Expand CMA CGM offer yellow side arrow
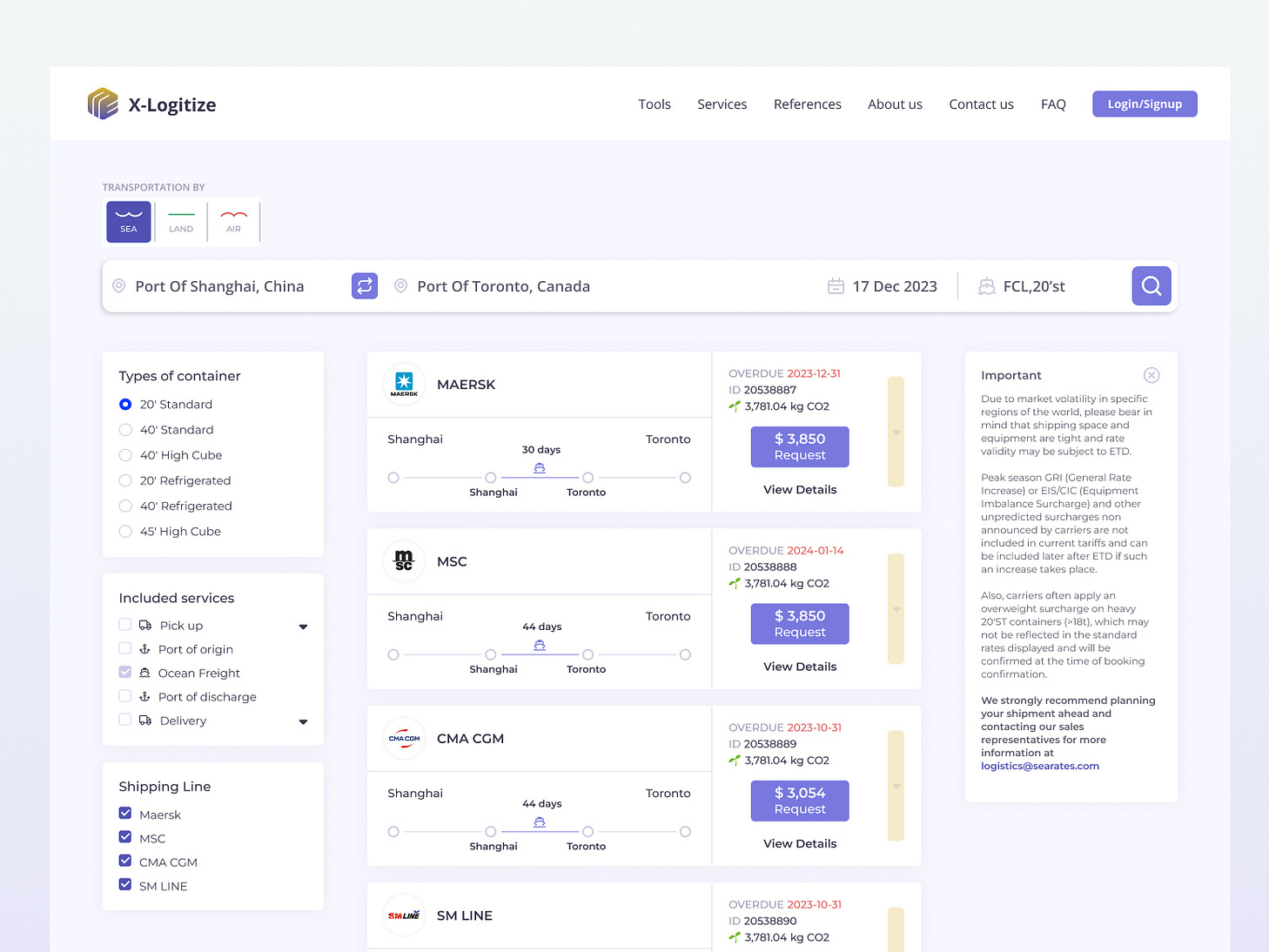This screenshot has width=1269, height=952. 896,786
